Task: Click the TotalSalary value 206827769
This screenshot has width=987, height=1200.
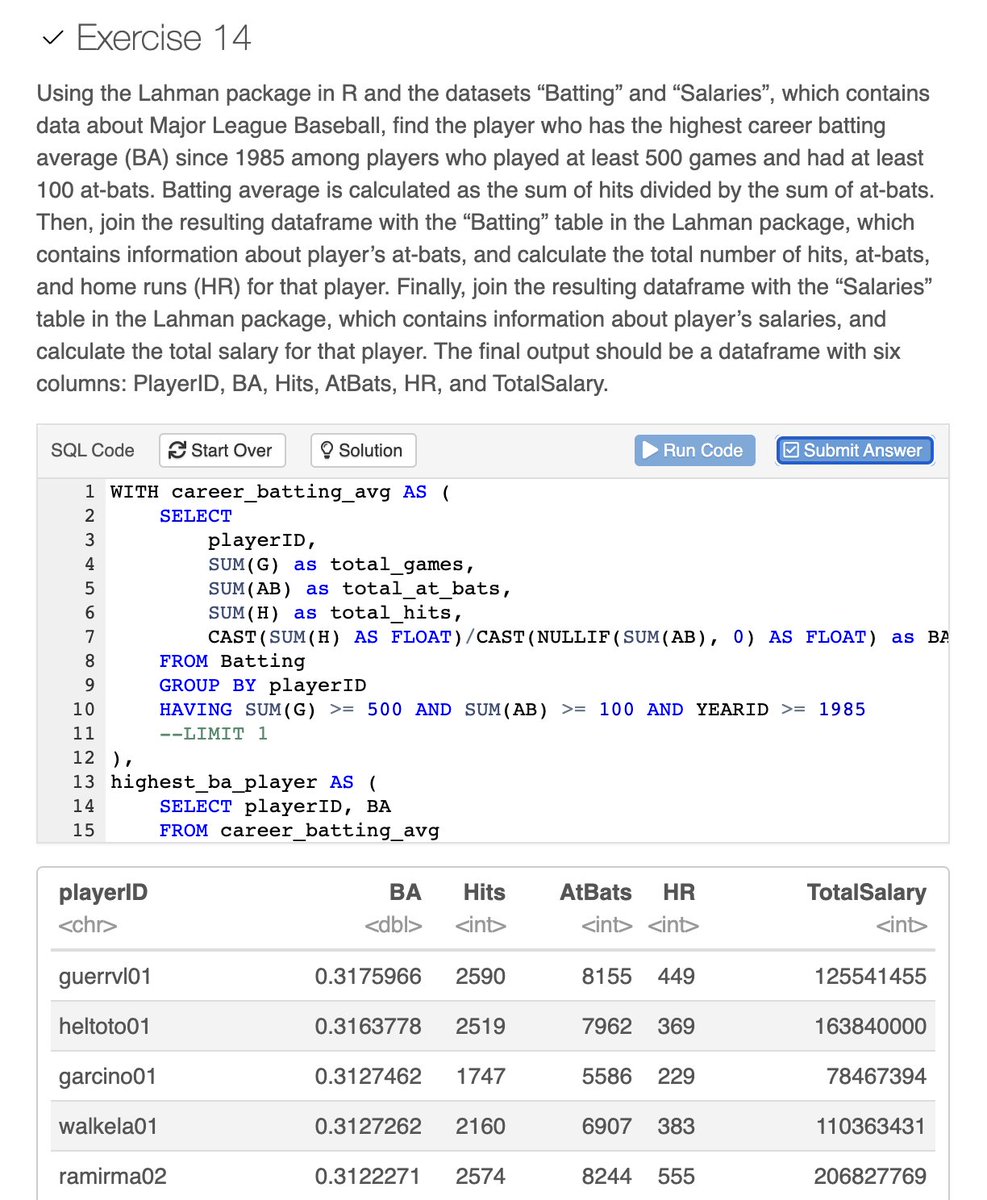Action: (x=870, y=1177)
